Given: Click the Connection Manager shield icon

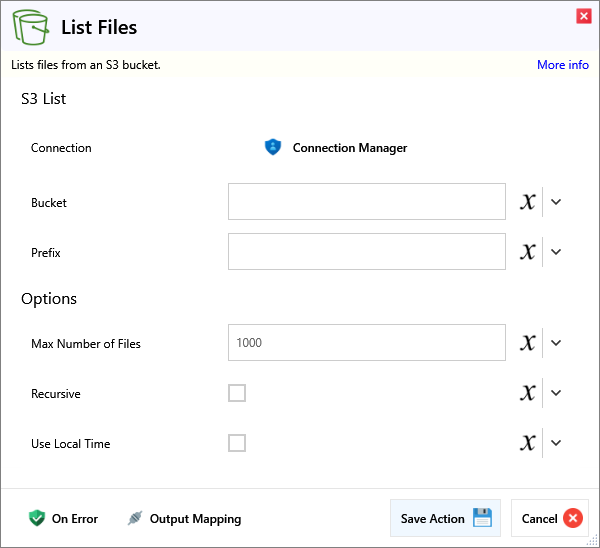Looking at the screenshot, I should (x=273, y=147).
